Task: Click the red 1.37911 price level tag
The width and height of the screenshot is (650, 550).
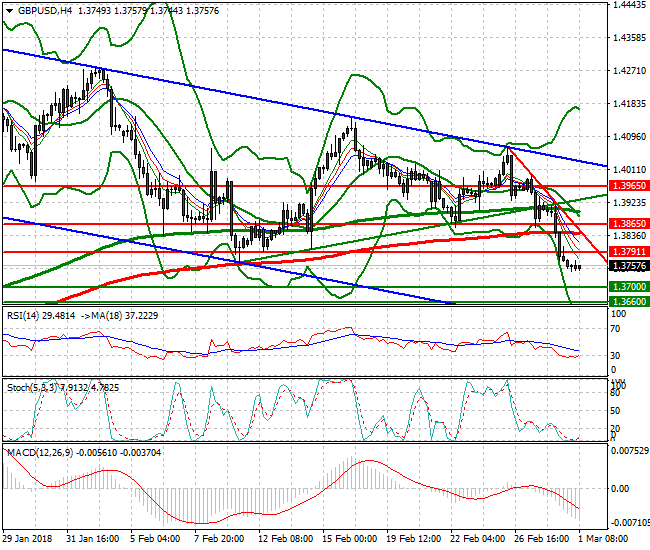Action: [627, 252]
